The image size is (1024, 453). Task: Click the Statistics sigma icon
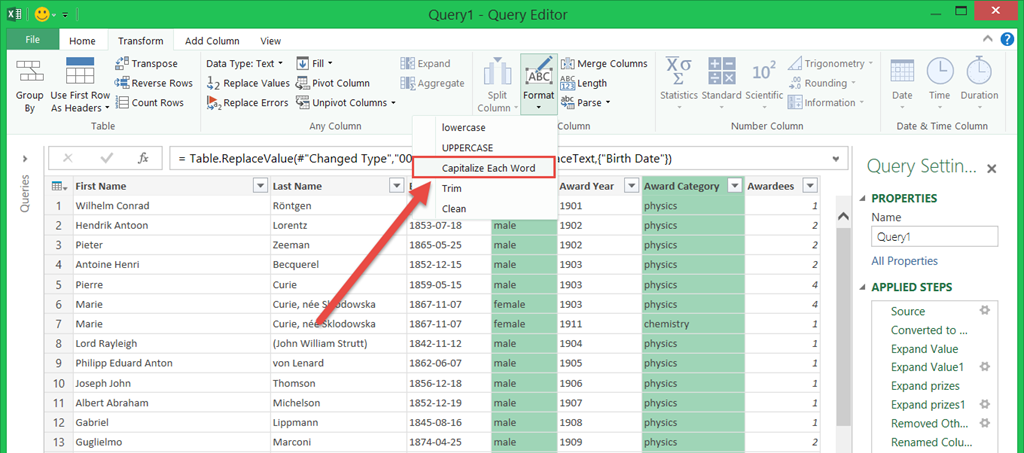pos(678,72)
